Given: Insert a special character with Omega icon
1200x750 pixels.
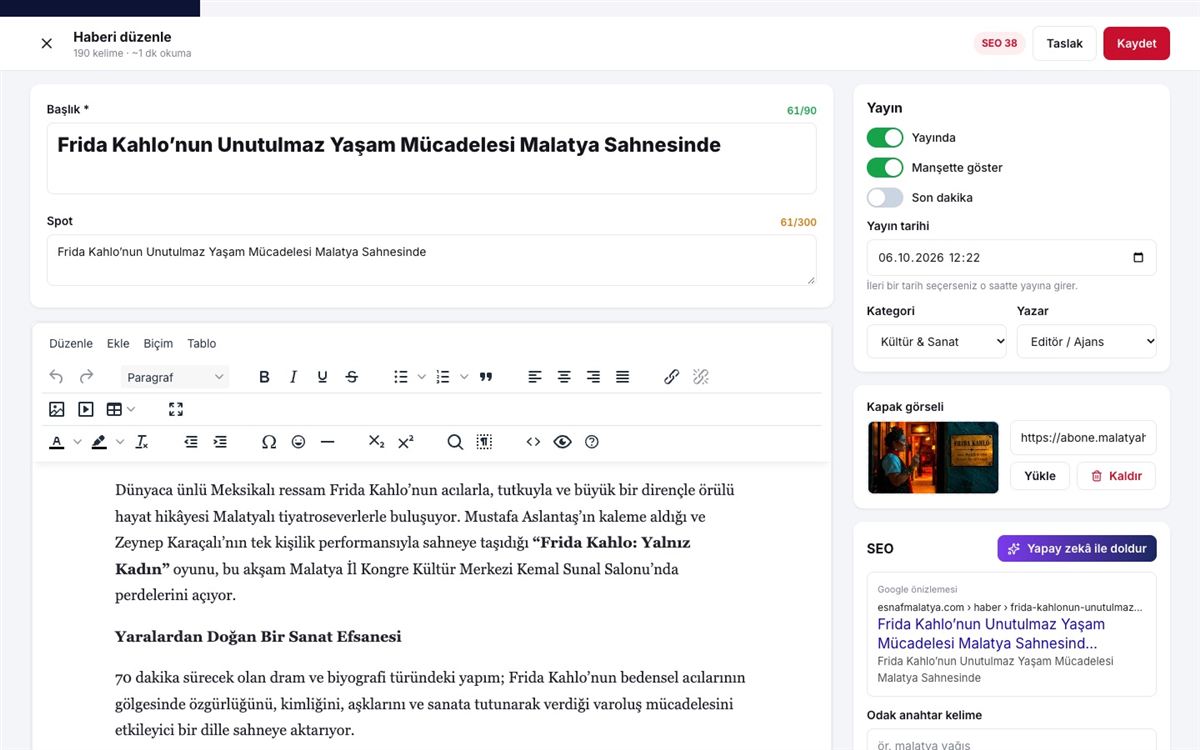Looking at the screenshot, I should [x=269, y=442].
